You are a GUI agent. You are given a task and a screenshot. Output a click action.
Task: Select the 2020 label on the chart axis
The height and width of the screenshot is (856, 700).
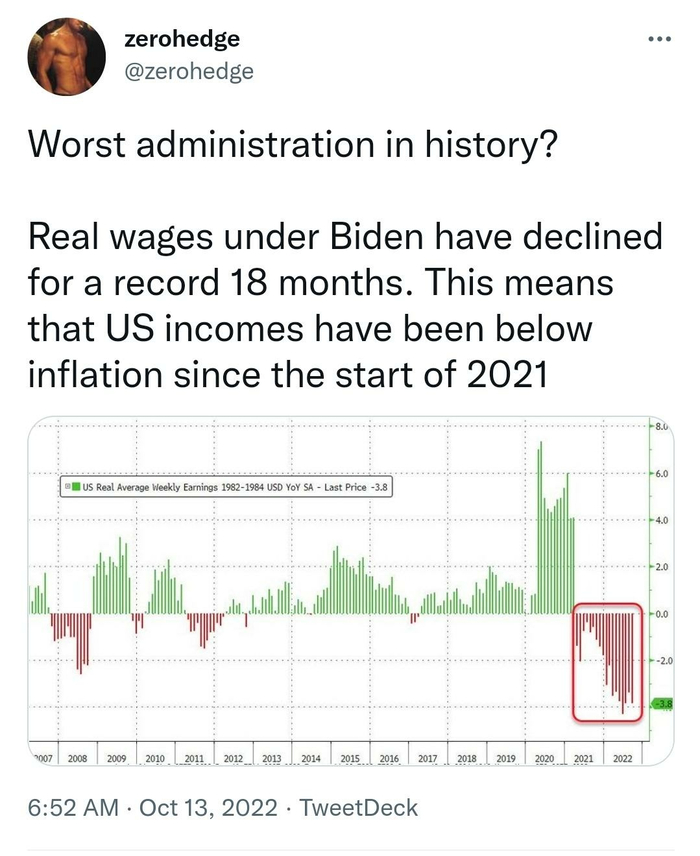click(545, 759)
